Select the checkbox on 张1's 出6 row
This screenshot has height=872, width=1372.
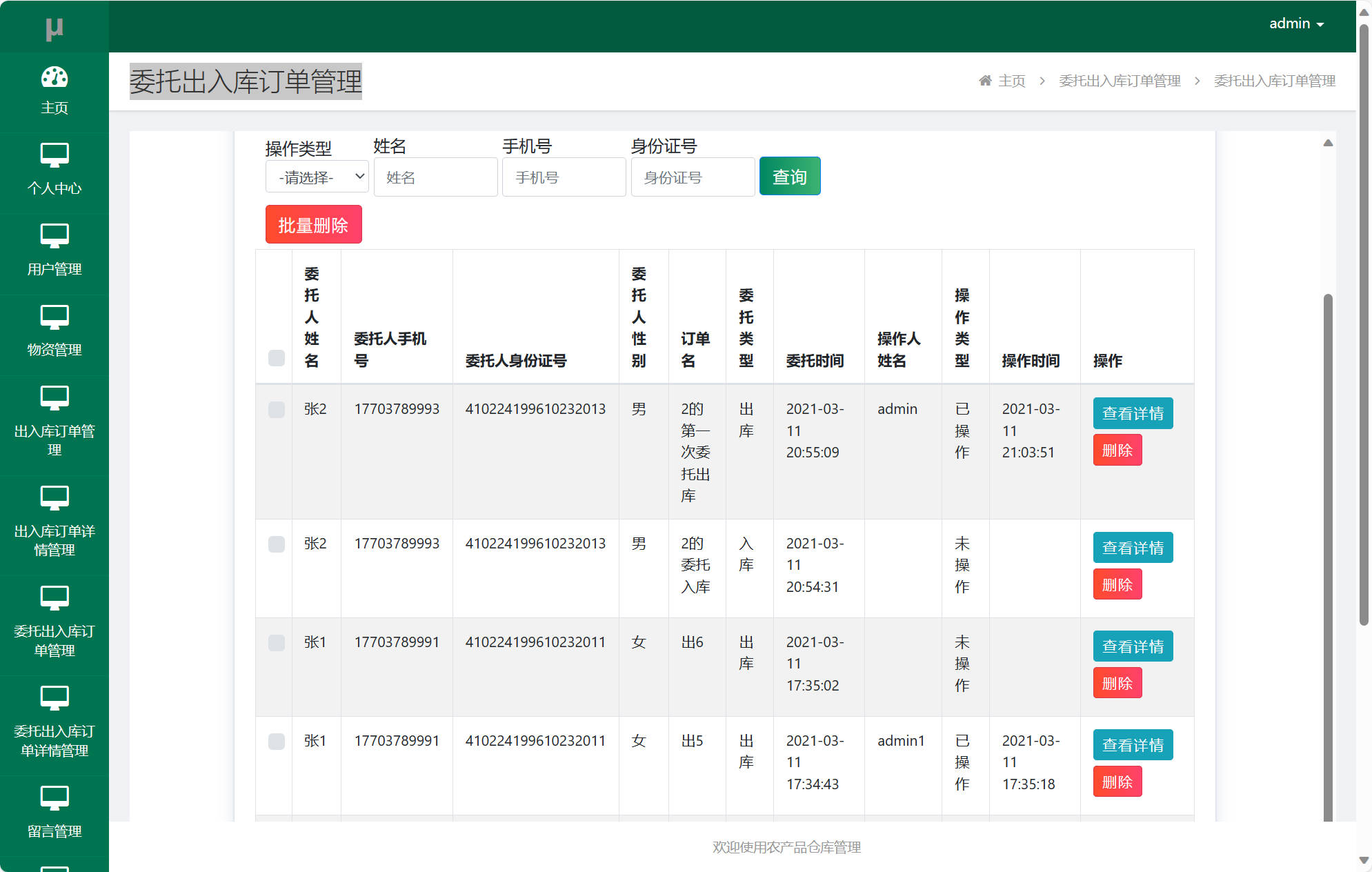[276, 642]
